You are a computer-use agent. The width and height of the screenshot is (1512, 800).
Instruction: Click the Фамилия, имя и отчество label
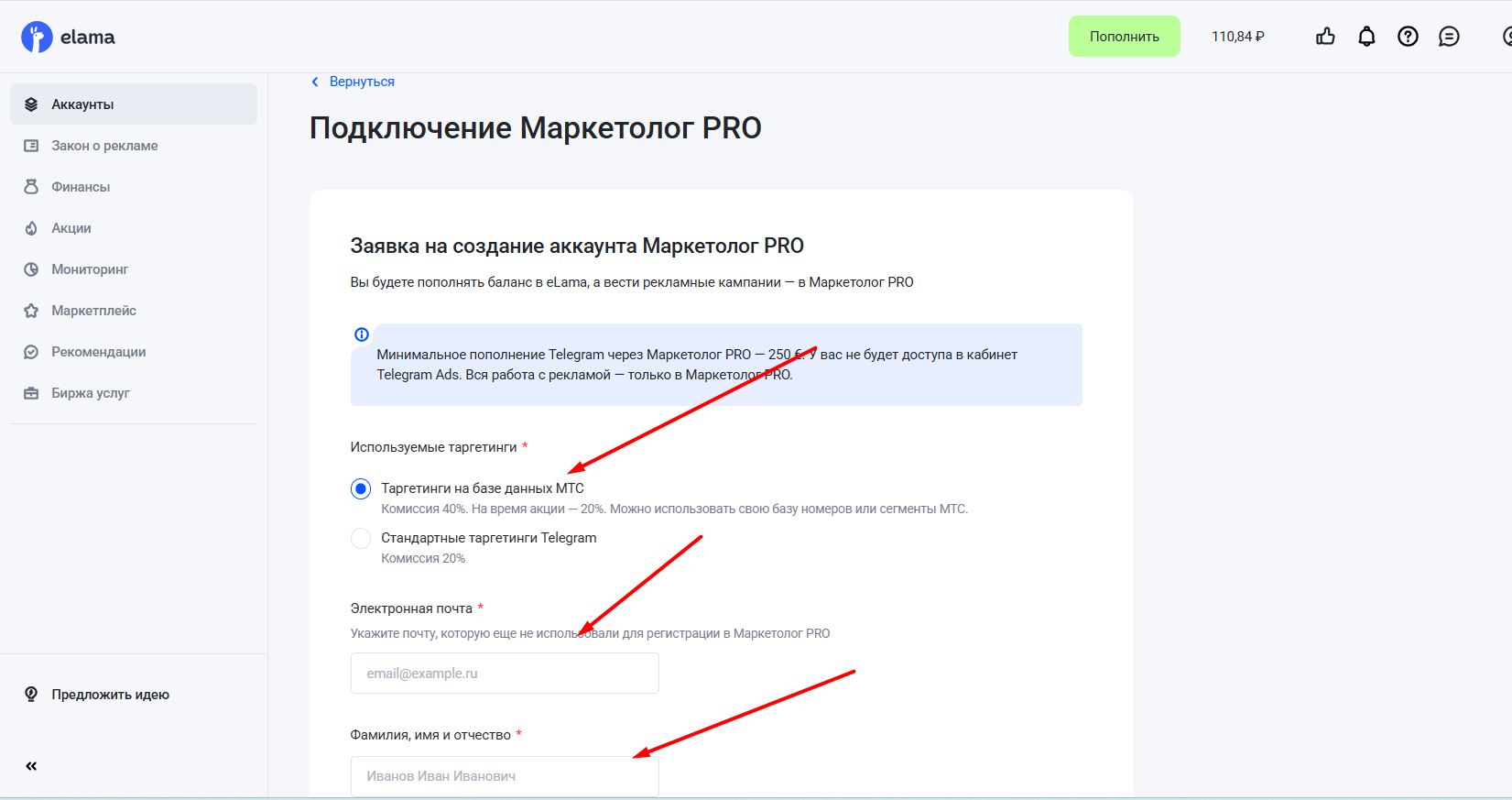click(430, 735)
